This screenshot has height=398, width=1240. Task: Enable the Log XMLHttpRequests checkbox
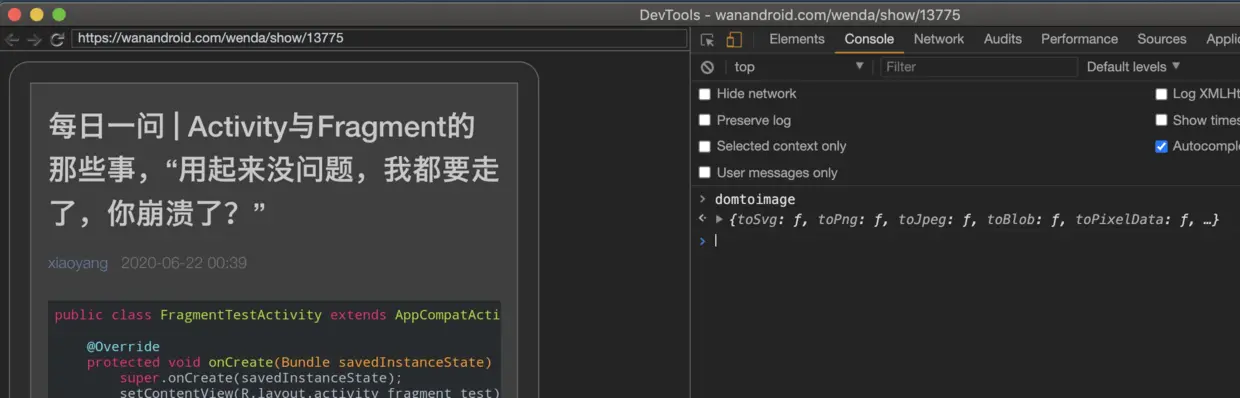tap(1161, 94)
